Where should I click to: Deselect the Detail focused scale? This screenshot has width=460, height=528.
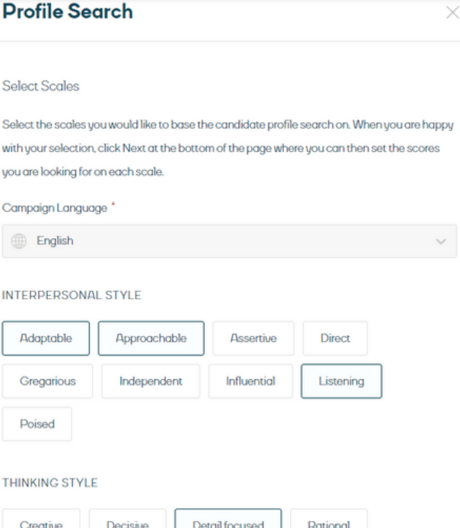pyautogui.click(x=228, y=519)
